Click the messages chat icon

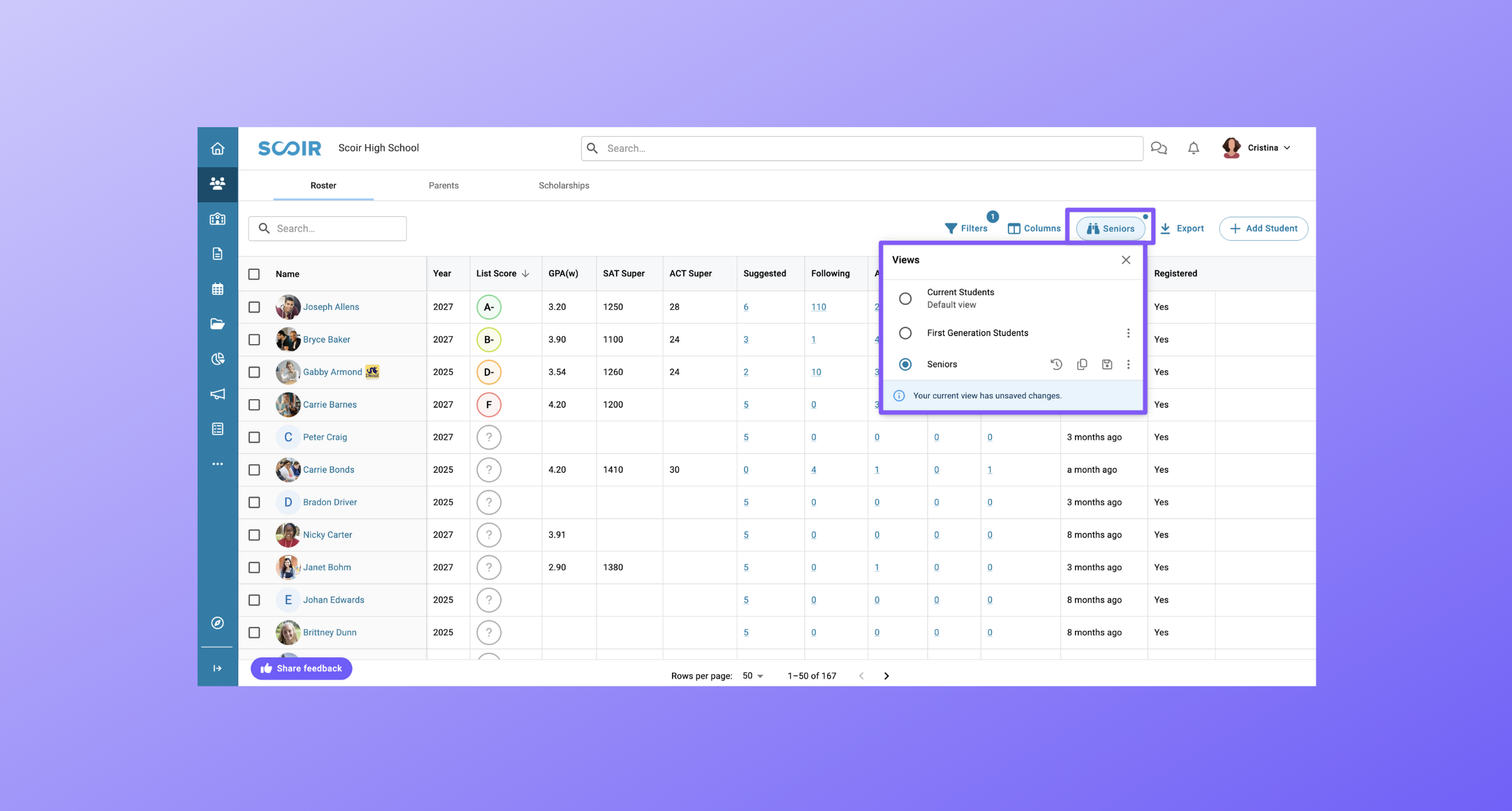(1160, 148)
